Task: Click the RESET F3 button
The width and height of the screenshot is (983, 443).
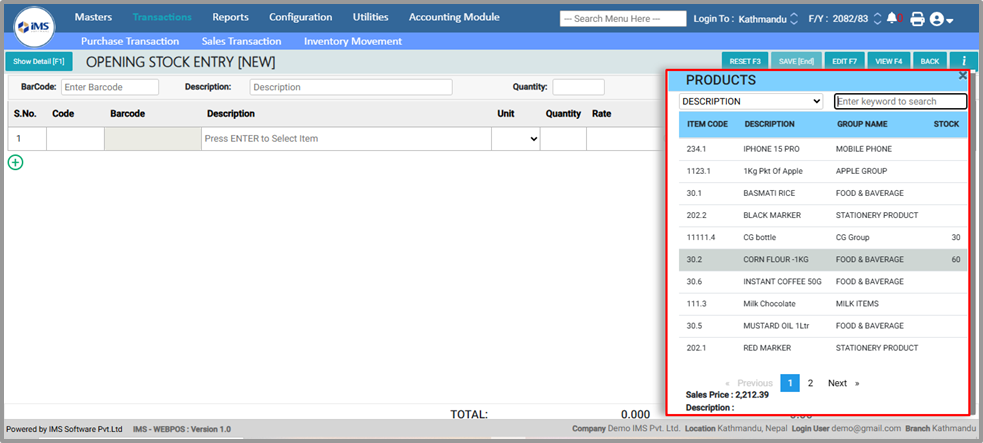Action: (745, 61)
